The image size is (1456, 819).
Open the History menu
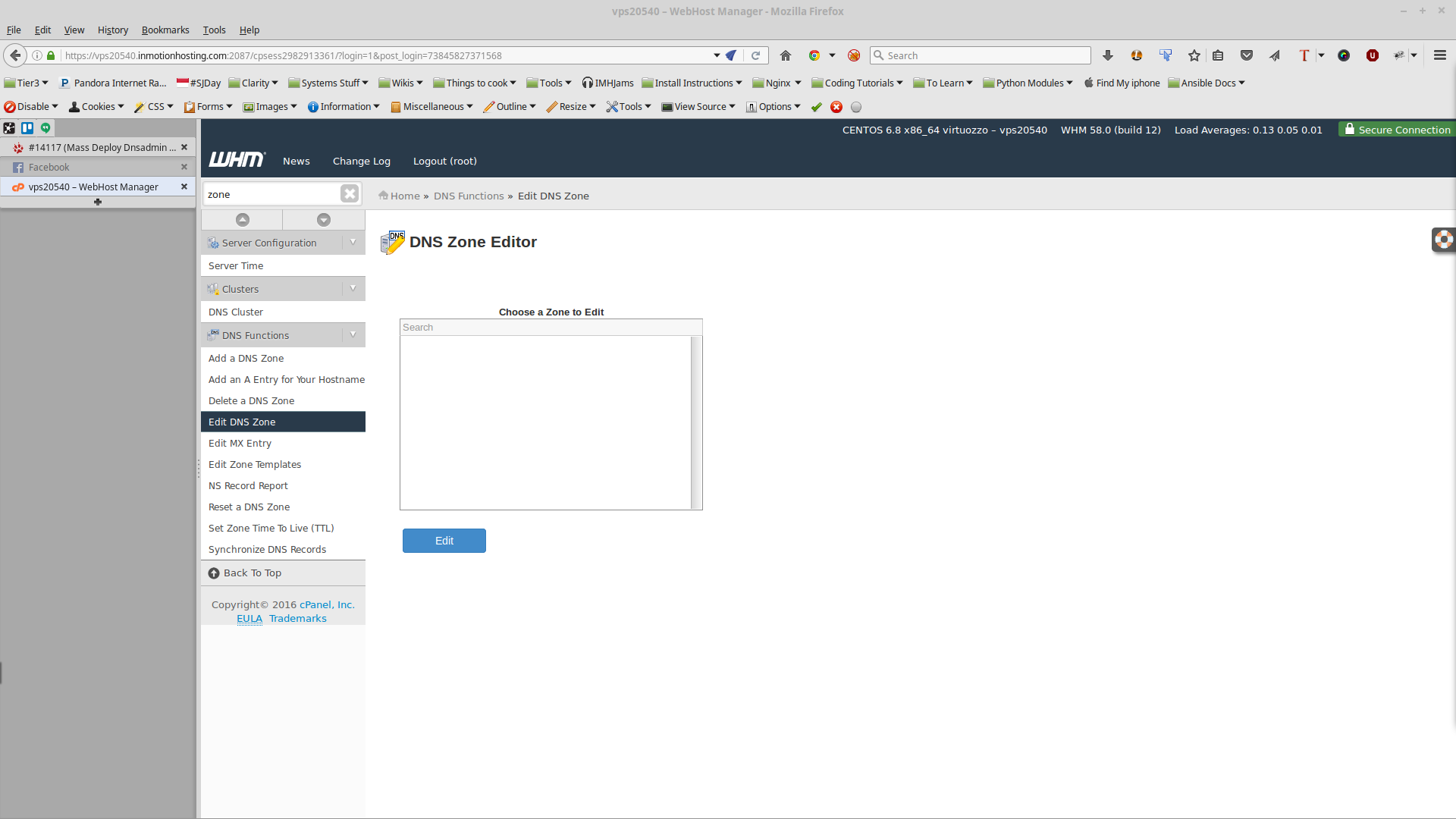click(112, 30)
